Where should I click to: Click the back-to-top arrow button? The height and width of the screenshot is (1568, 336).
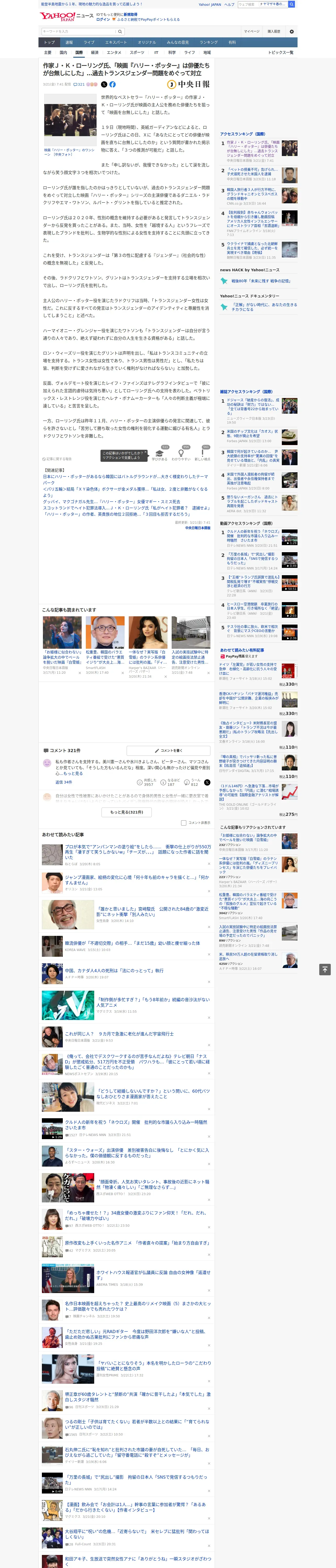coord(325,969)
